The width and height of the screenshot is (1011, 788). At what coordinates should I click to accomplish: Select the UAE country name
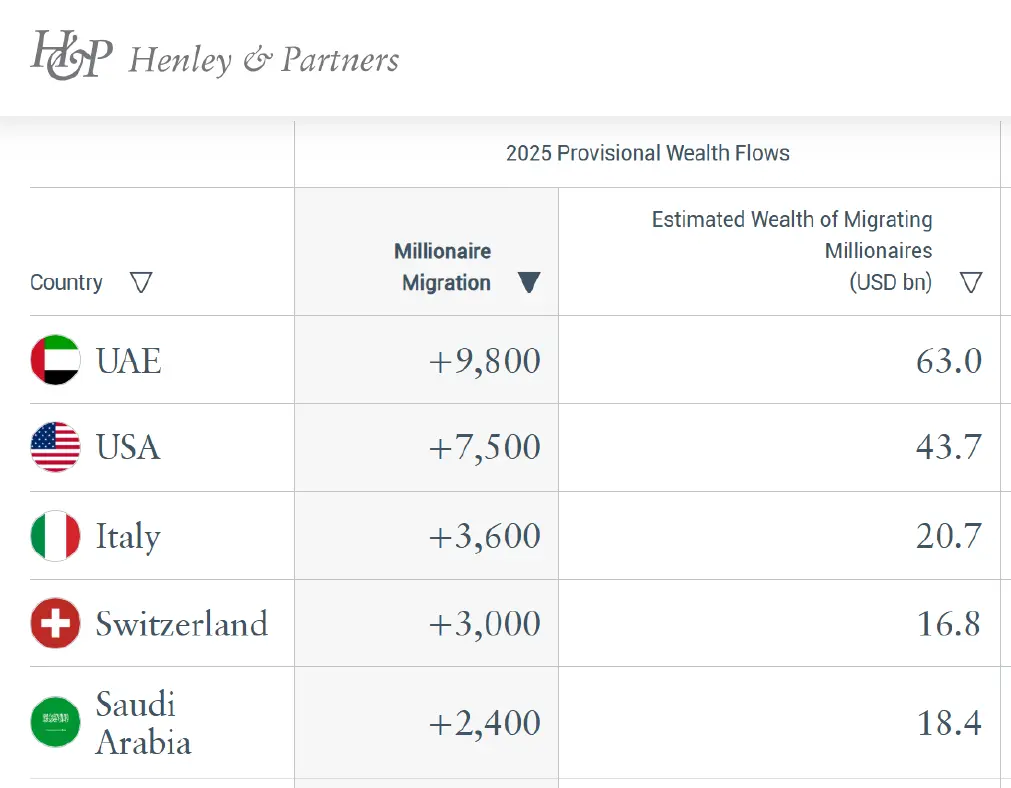tap(128, 361)
